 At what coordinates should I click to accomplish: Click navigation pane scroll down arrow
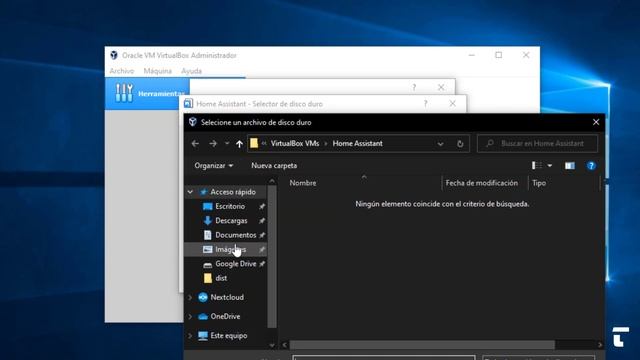(272, 345)
